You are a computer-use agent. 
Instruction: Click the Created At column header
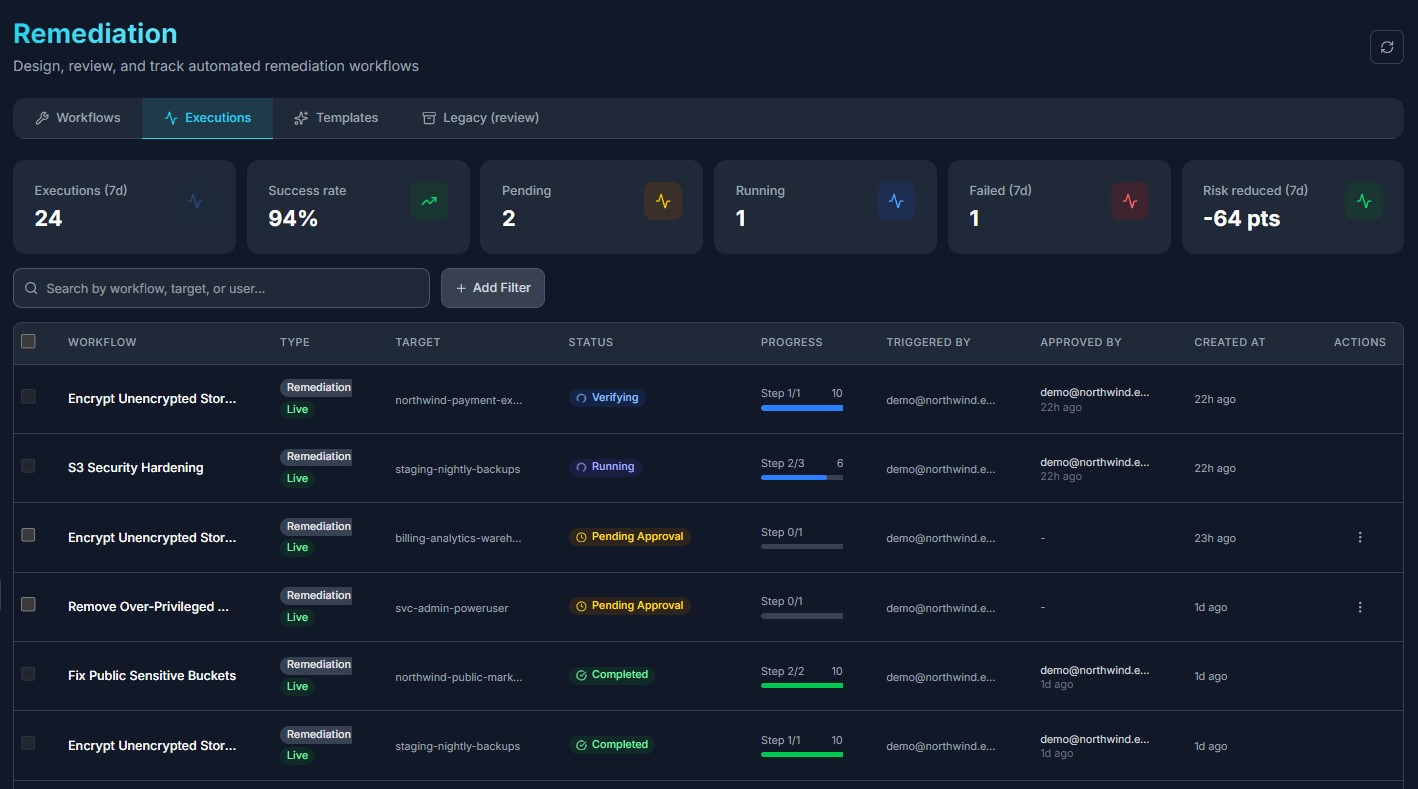click(x=1229, y=342)
